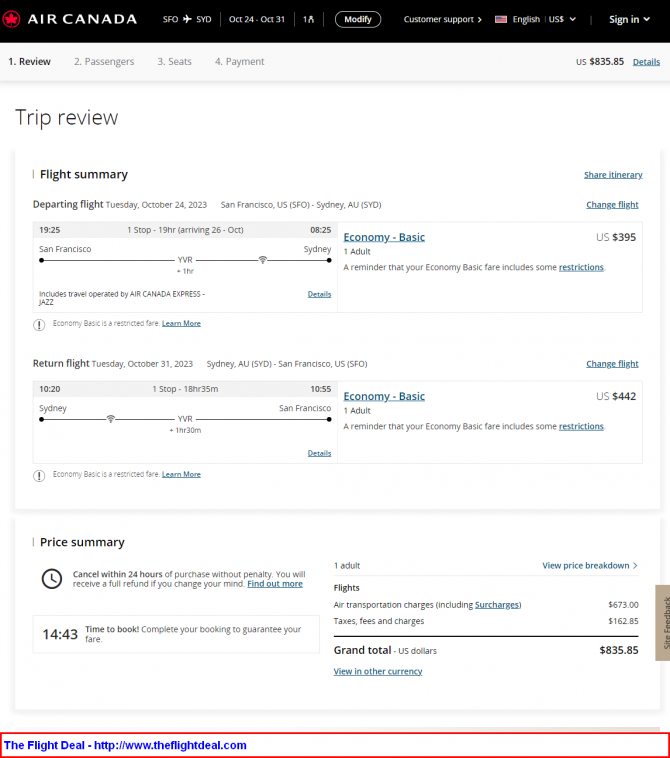Open the English US$ language currency dropdown
Screen dimensions: 670x758
click(x=544, y=19)
